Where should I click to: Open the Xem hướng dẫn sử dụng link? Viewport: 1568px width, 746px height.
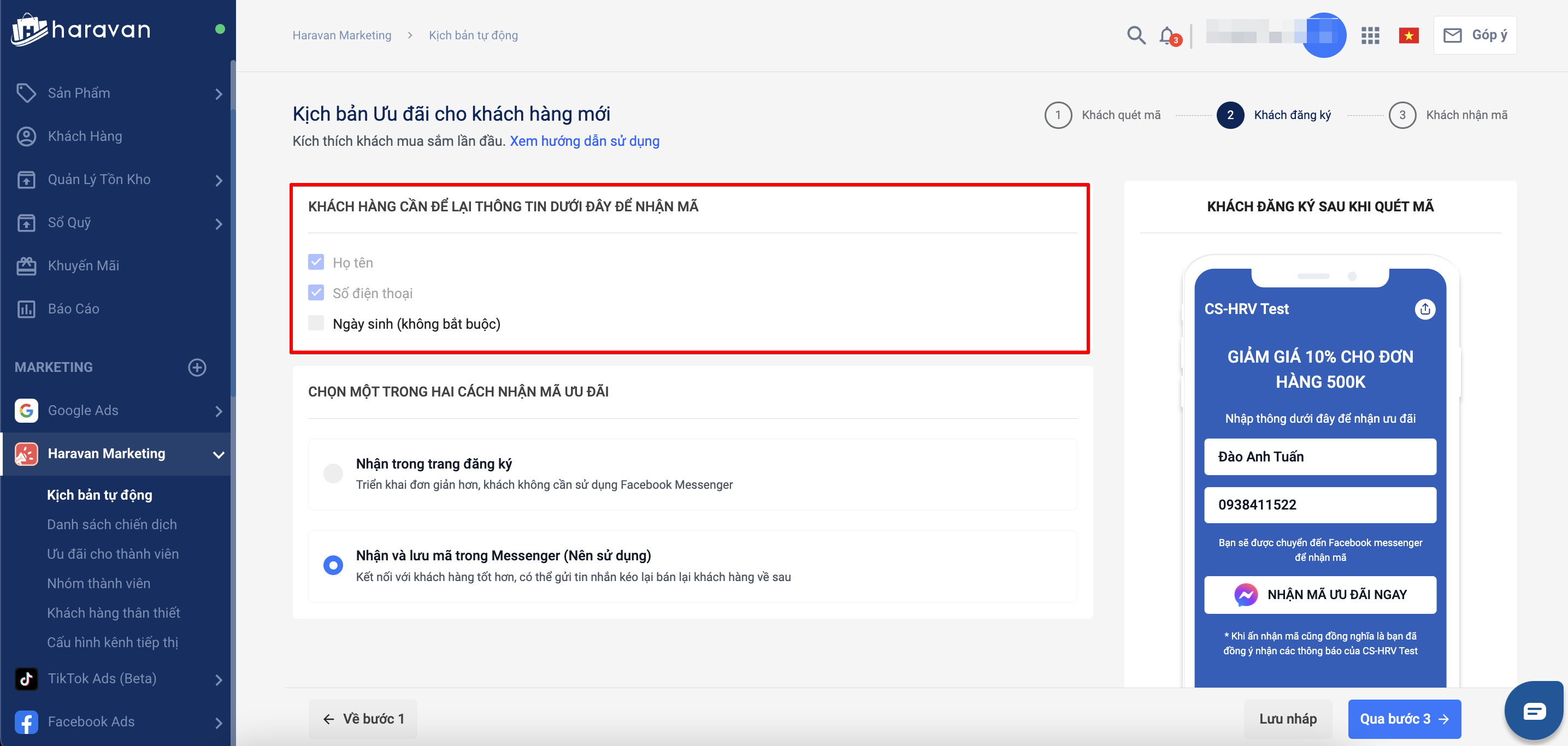585,141
